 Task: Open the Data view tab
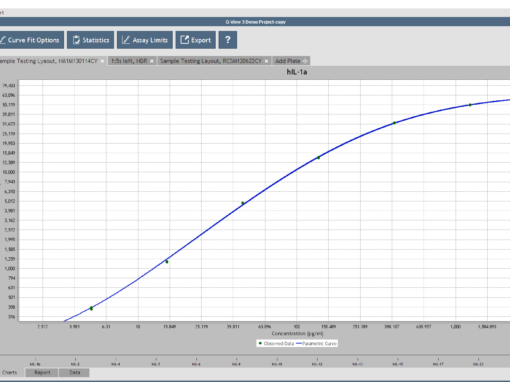click(x=75, y=372)
